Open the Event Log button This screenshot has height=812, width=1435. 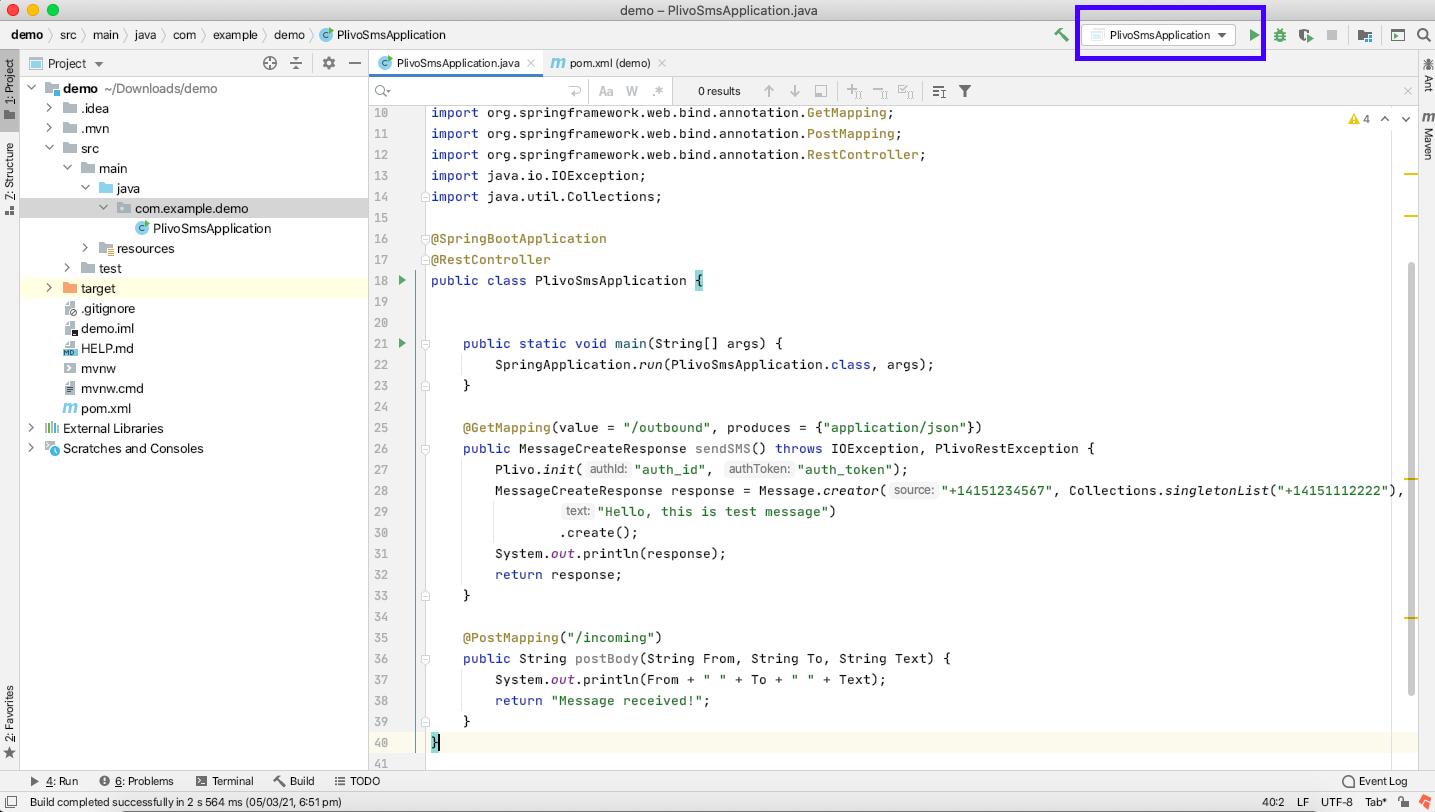coord(1374,781)
